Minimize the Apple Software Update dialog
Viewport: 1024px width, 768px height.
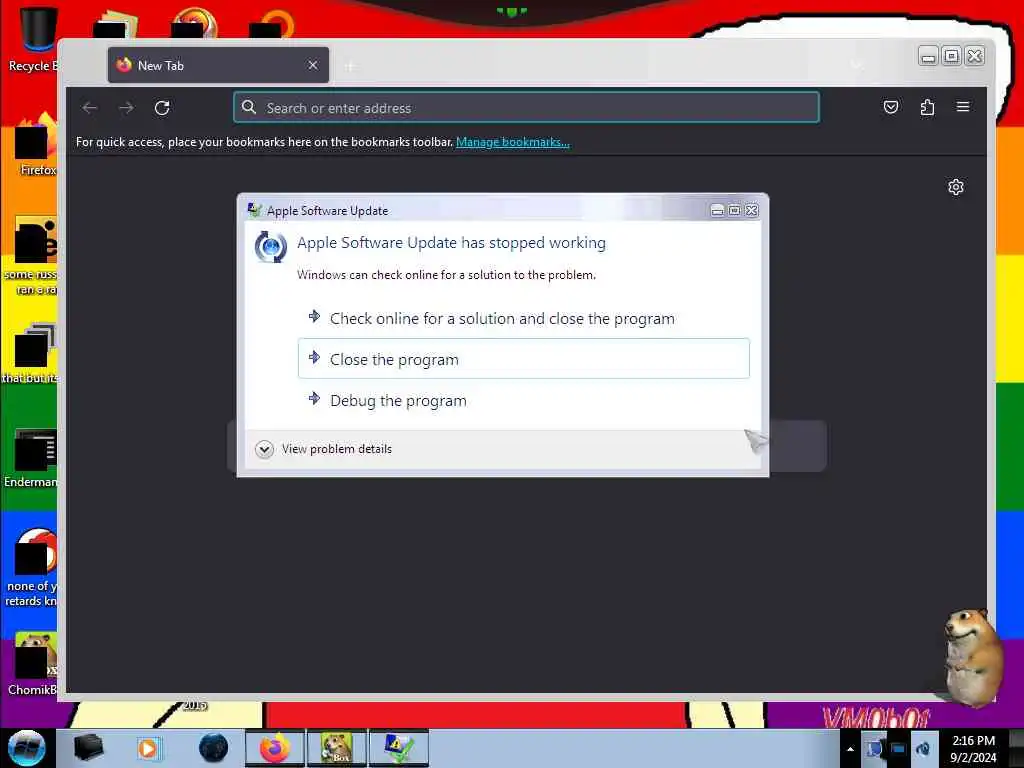click(717, 210)
